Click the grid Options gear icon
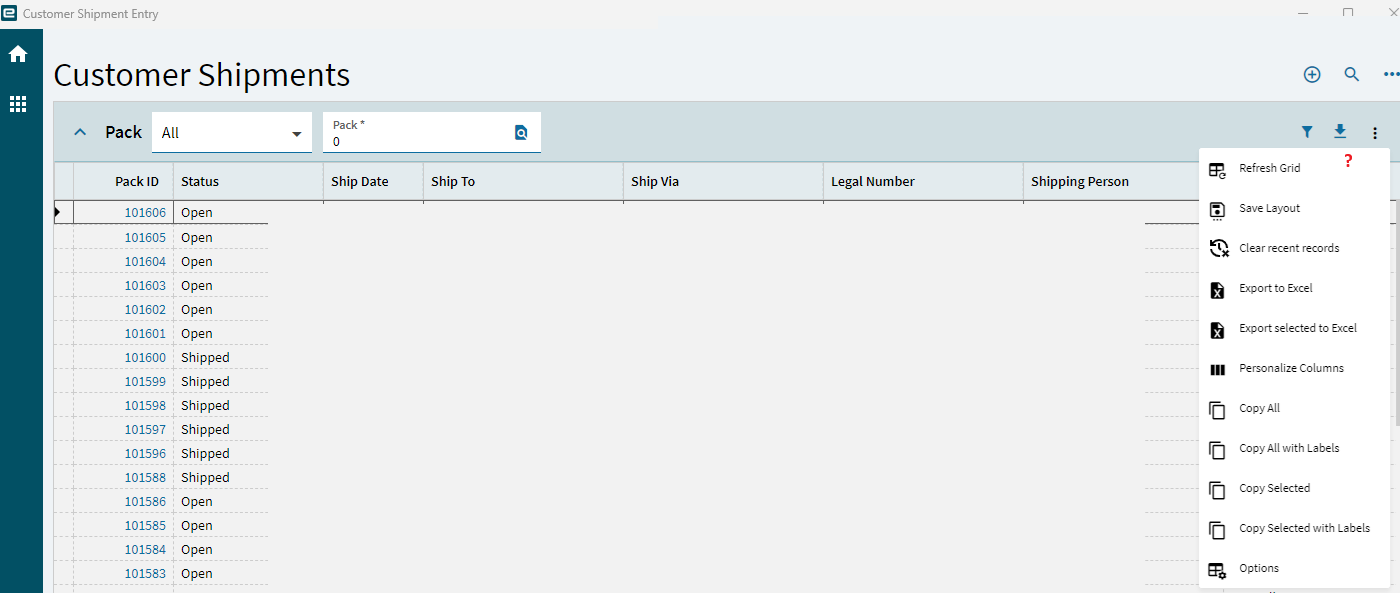Viewport: 1400px width, 593px height. coord(1217,570)
